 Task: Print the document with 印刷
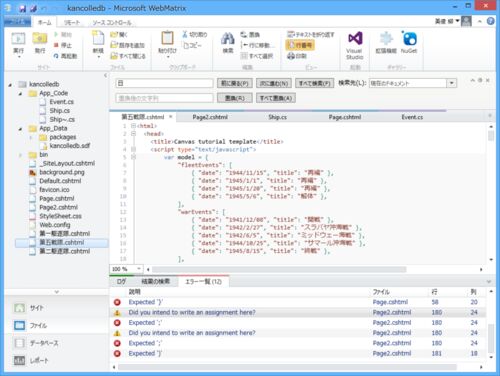(297, 56)
